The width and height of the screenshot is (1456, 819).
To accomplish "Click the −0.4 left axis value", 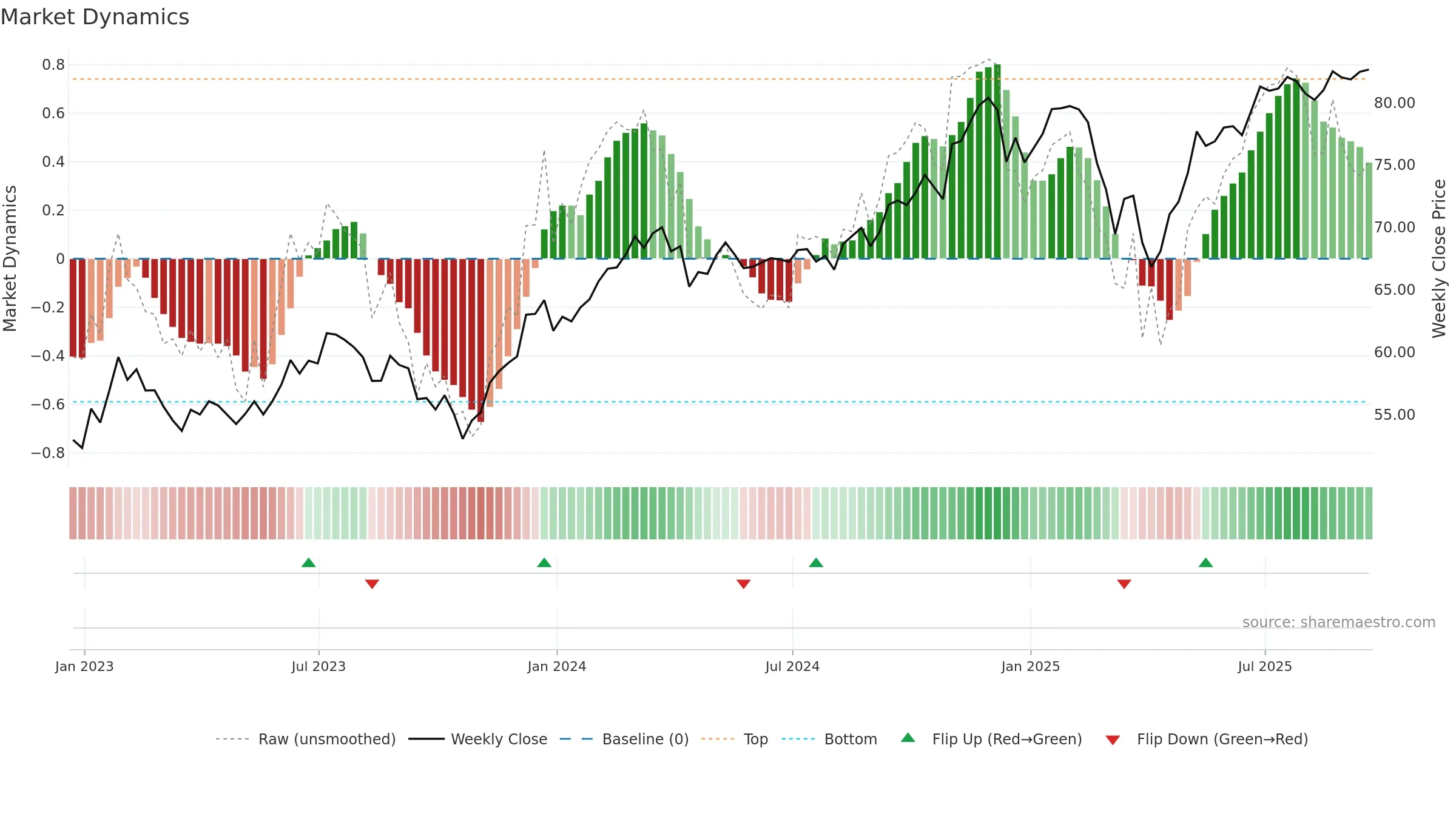I will pyautogui.click(x=48, y=356).
